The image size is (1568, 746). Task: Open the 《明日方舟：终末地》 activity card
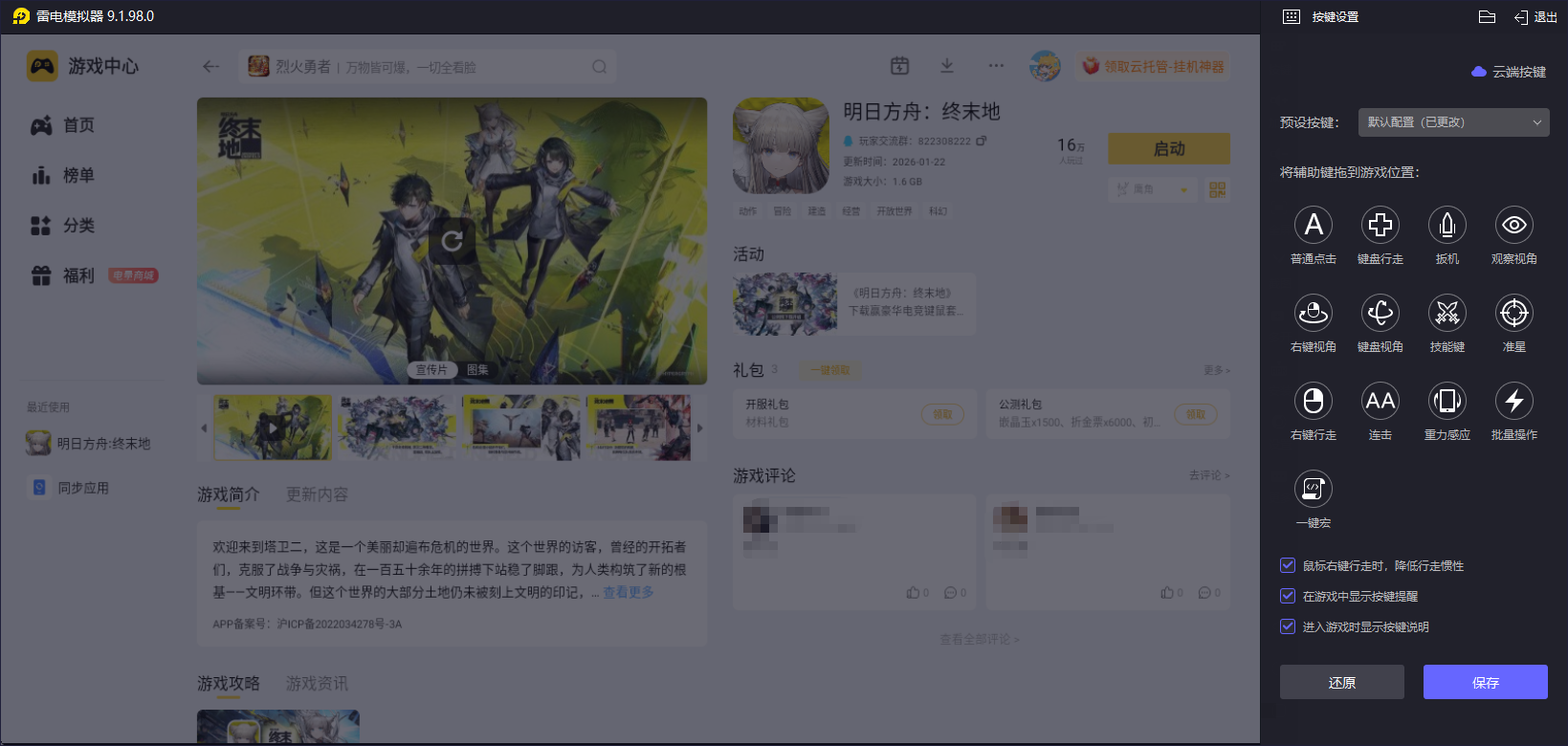pyautogui.click(x=854, y=303)
